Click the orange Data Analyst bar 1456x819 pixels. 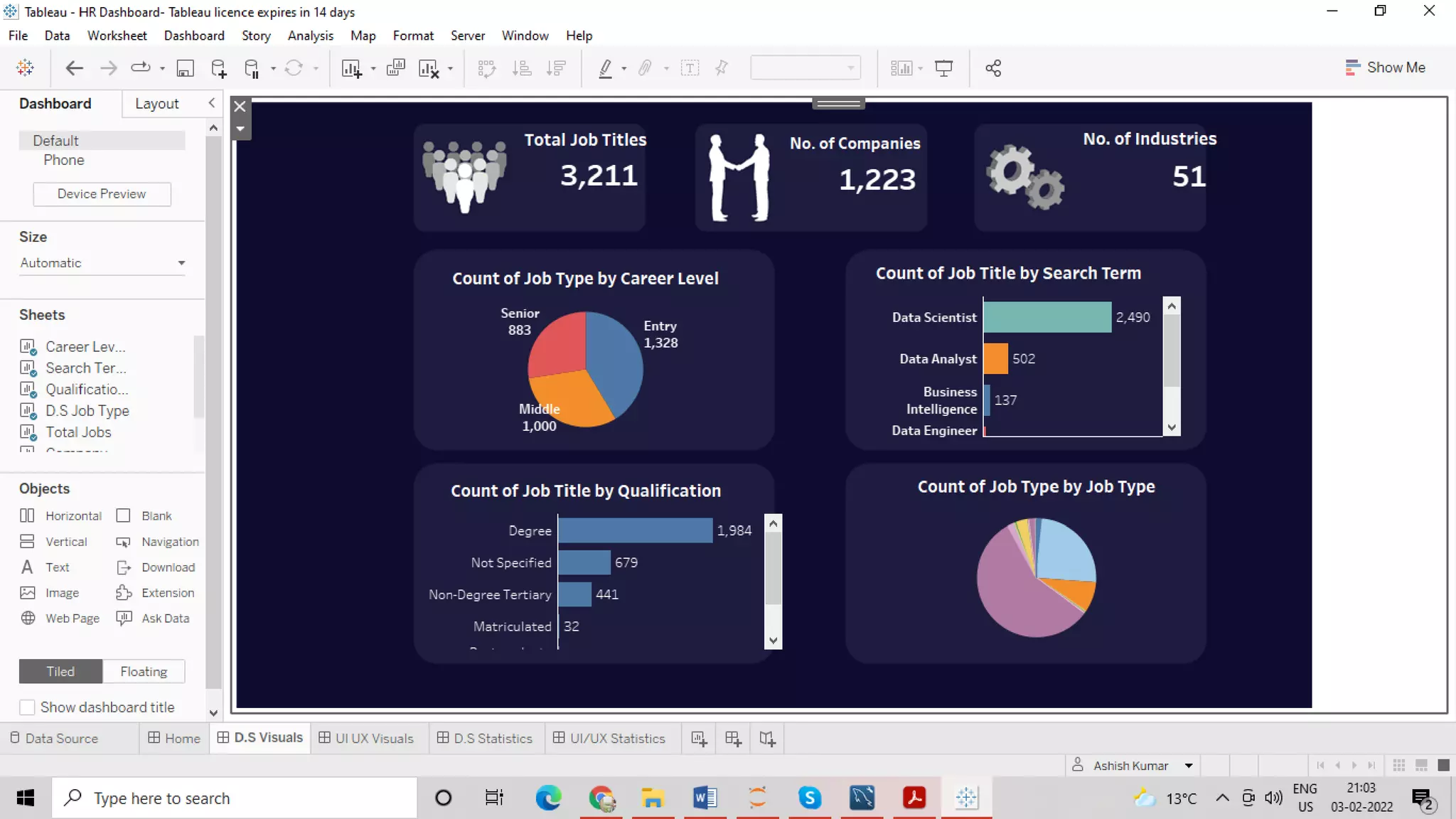[x=995, y=359]
